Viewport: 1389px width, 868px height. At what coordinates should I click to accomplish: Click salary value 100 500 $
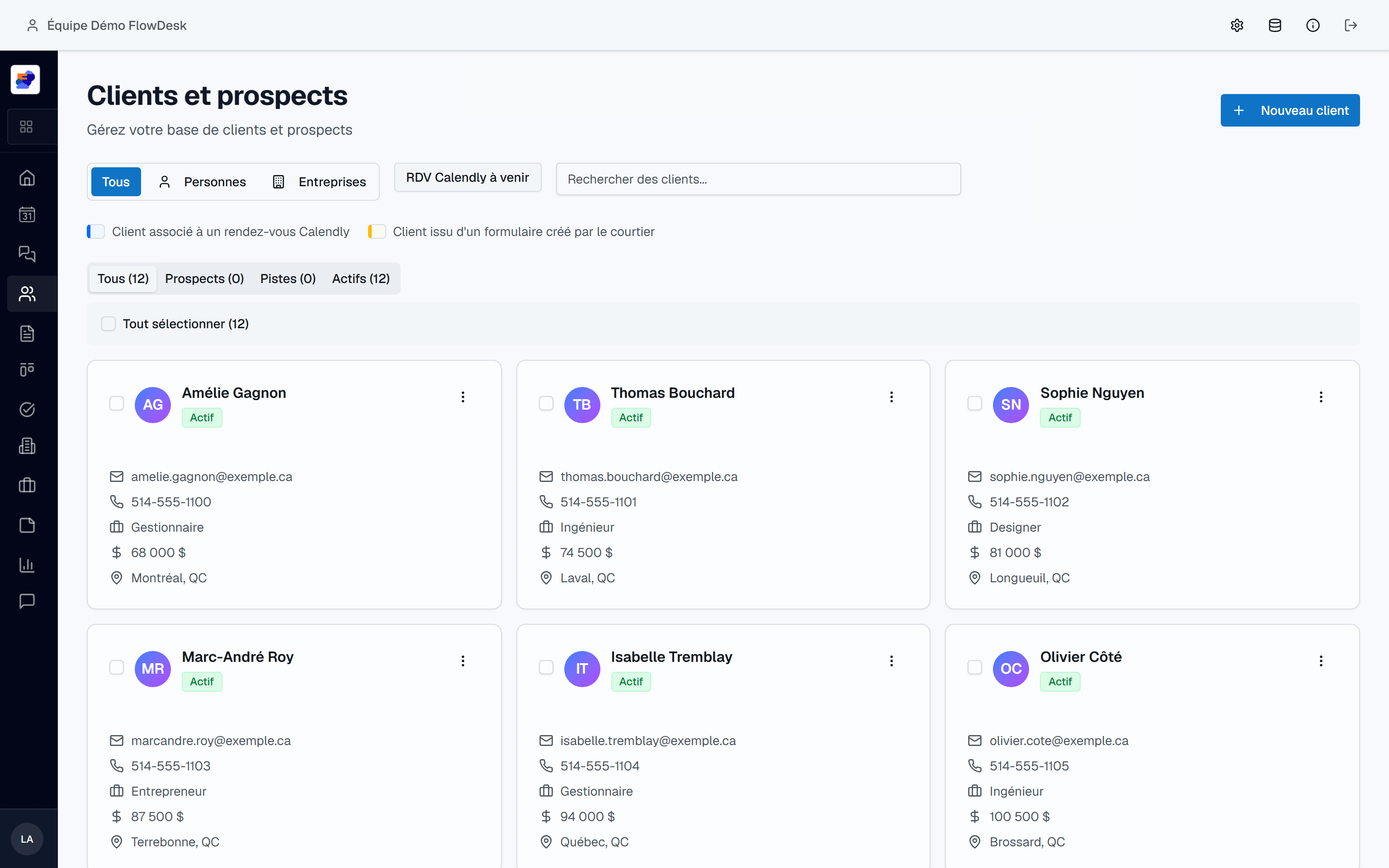1019,816
